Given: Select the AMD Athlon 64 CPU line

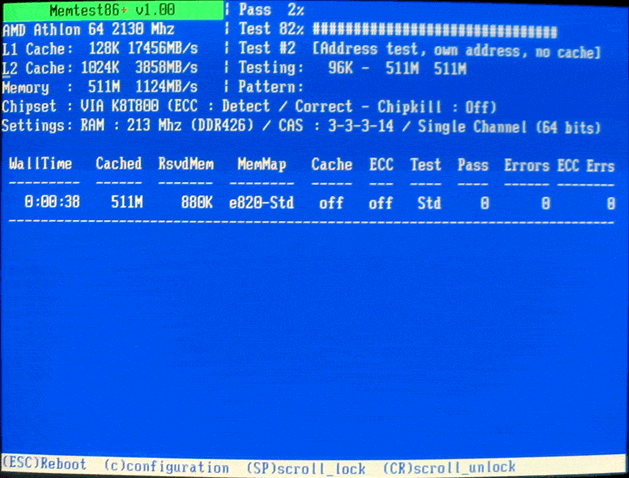Looking at the screenshot, I should [x=88, y=30].
